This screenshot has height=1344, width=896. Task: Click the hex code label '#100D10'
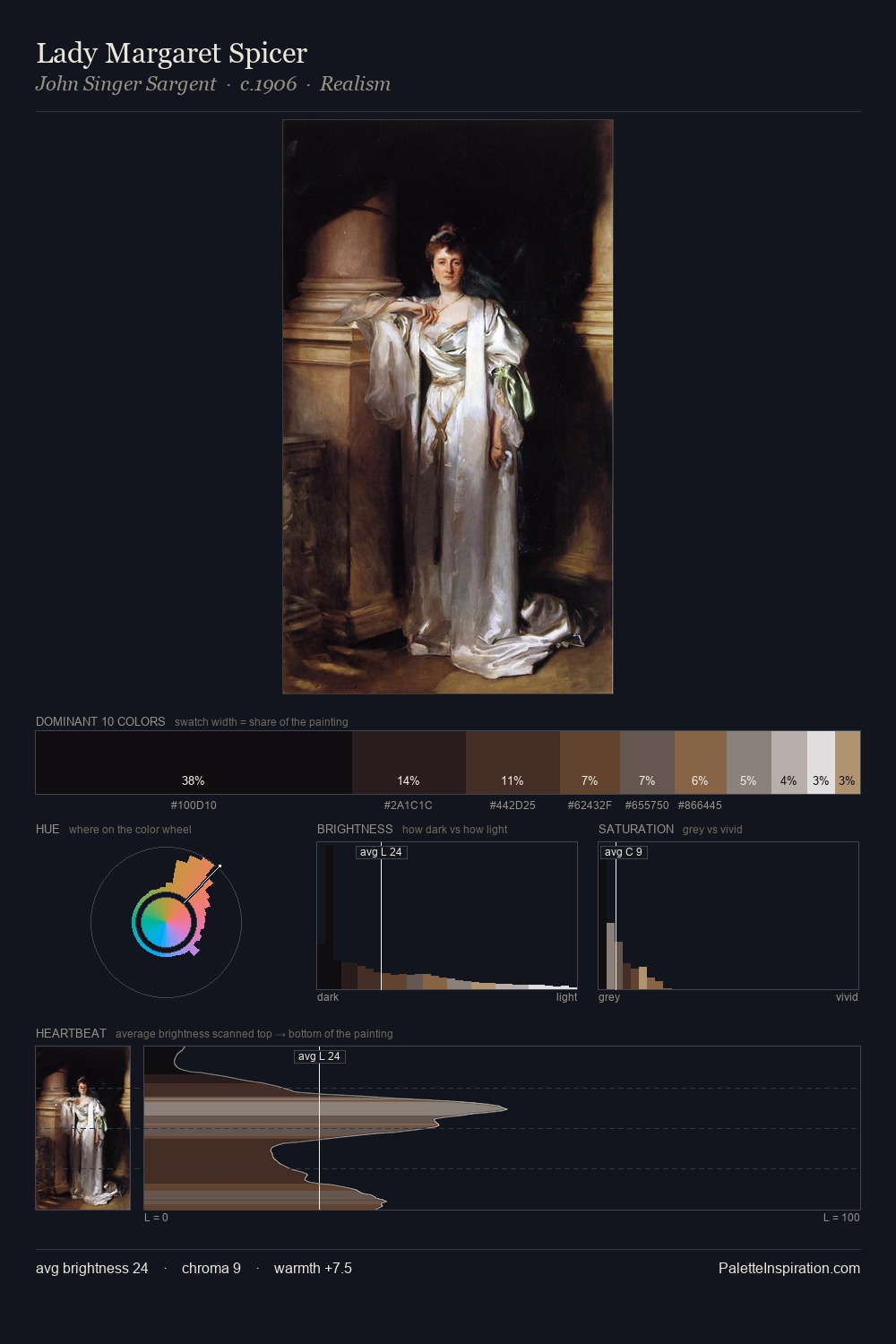click(194, 806)
